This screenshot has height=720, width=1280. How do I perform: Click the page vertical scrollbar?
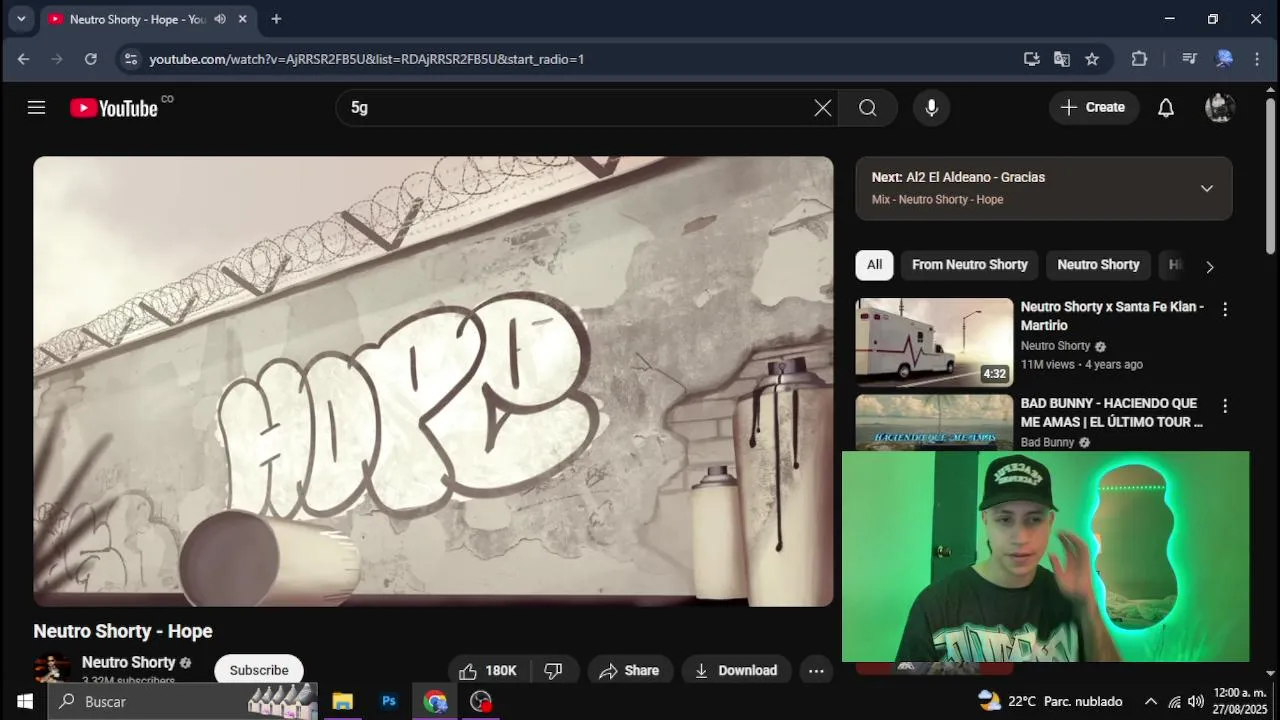(x=1270, y=177)
